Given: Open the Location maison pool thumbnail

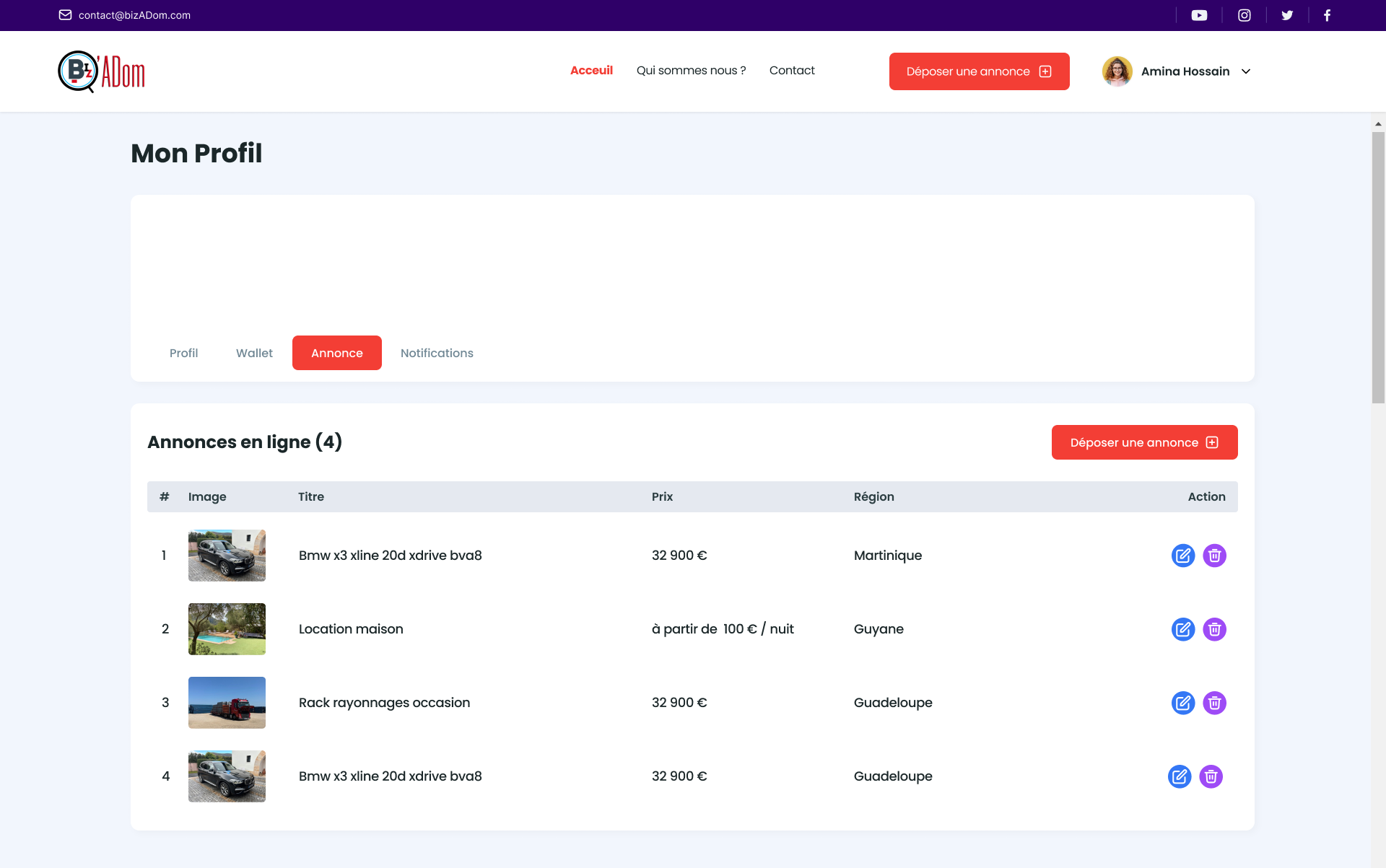Looking at the screenshot, I should (x=227, y=629).
